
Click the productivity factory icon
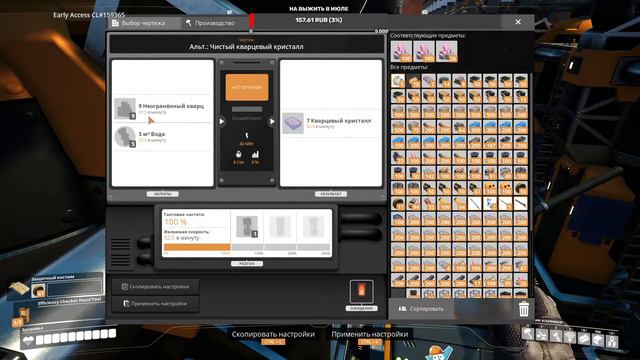click(255, 154)
